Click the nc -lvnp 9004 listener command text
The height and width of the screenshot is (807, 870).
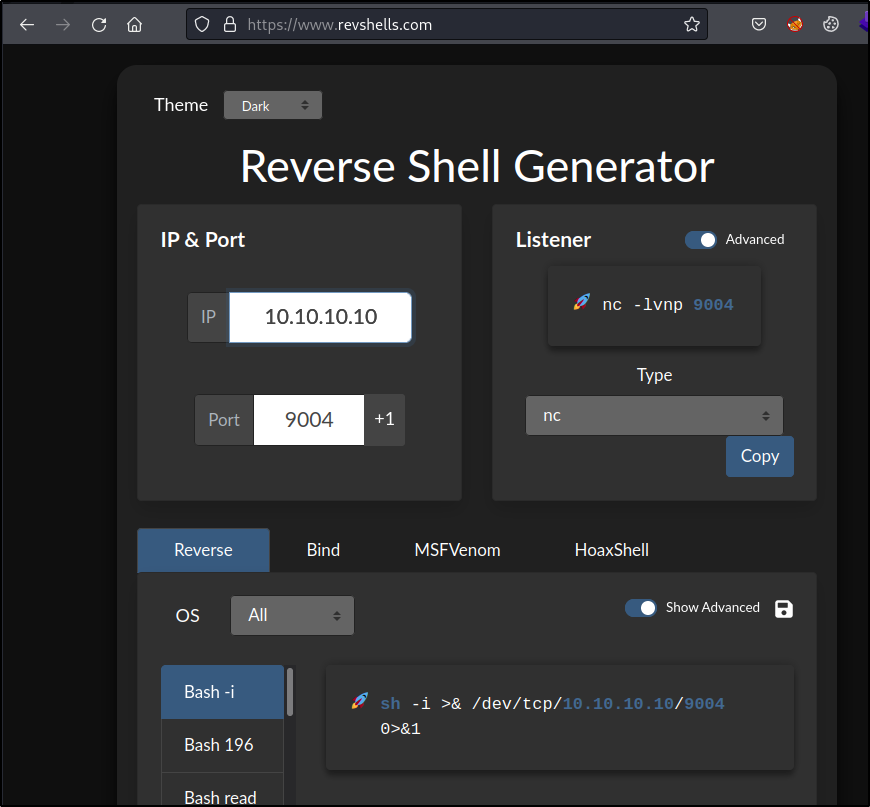point(667,305)
